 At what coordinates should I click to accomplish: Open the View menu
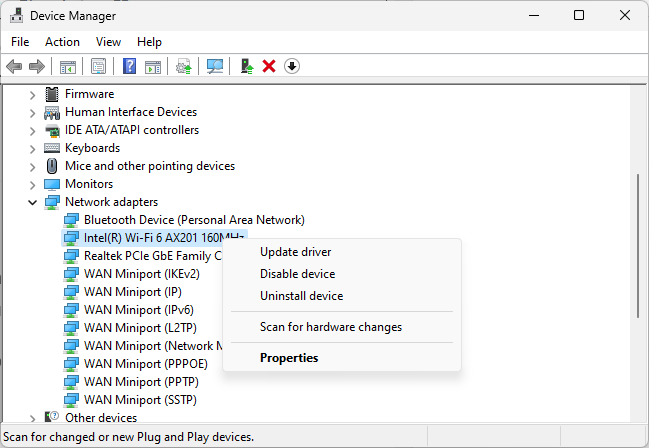(108, 42)
